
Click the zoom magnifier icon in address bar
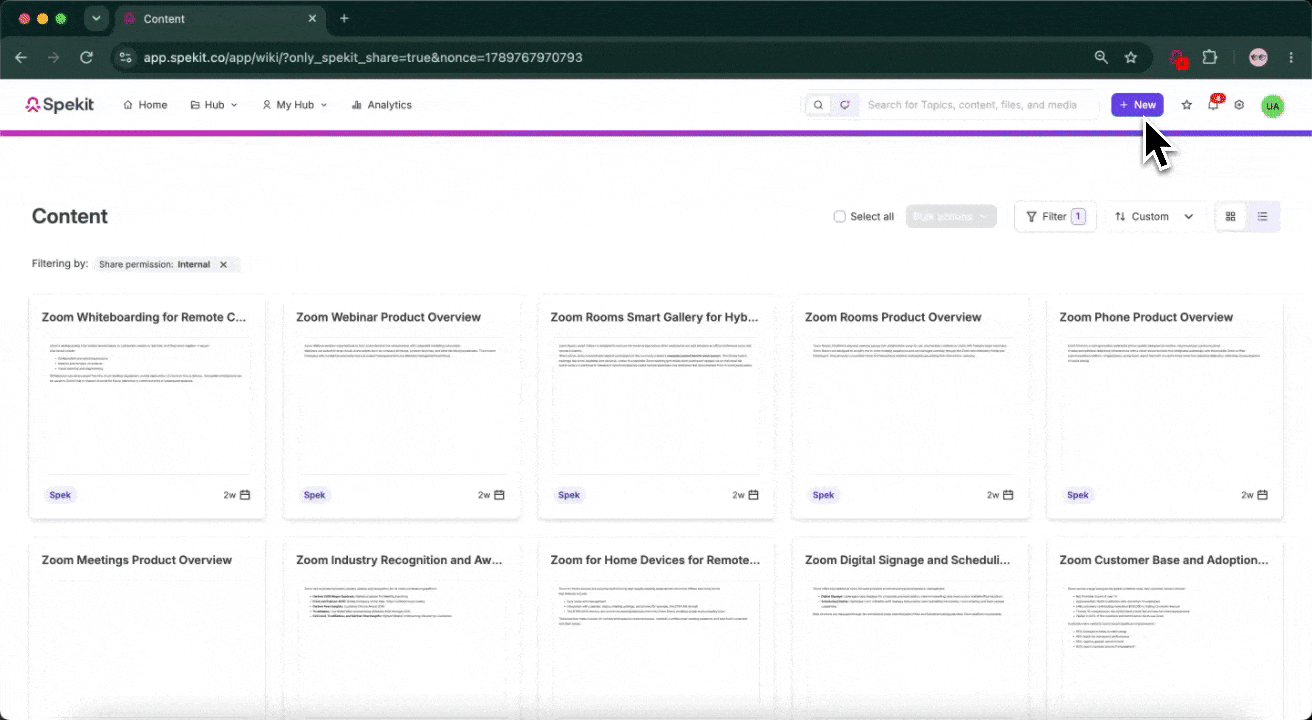[x=1101, y=57]
